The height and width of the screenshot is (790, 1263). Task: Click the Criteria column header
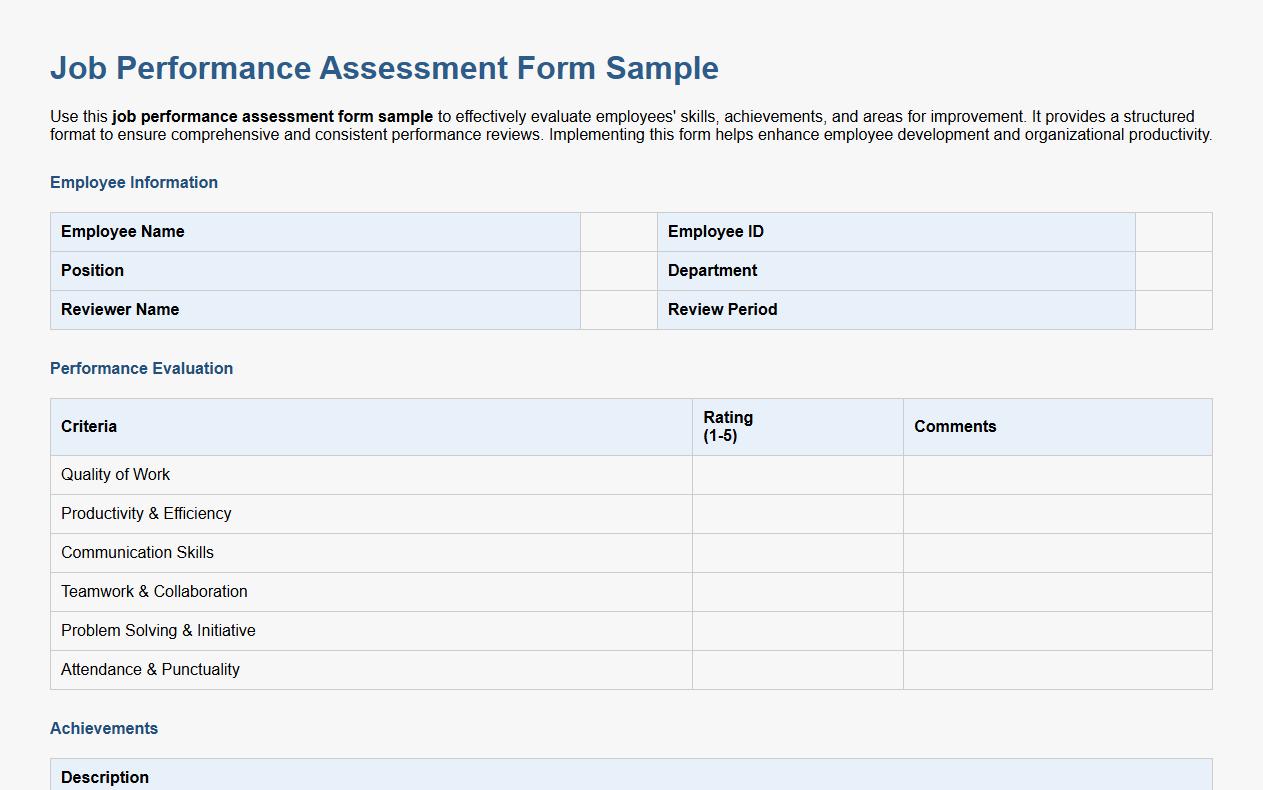(88, 426)
